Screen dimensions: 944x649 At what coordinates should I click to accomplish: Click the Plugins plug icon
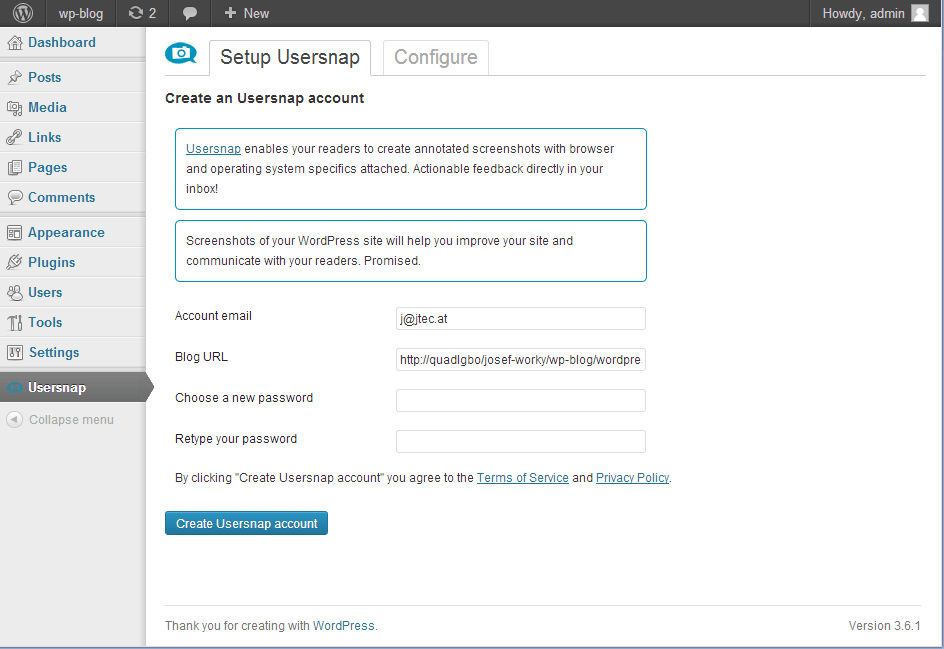click(14, 262)
